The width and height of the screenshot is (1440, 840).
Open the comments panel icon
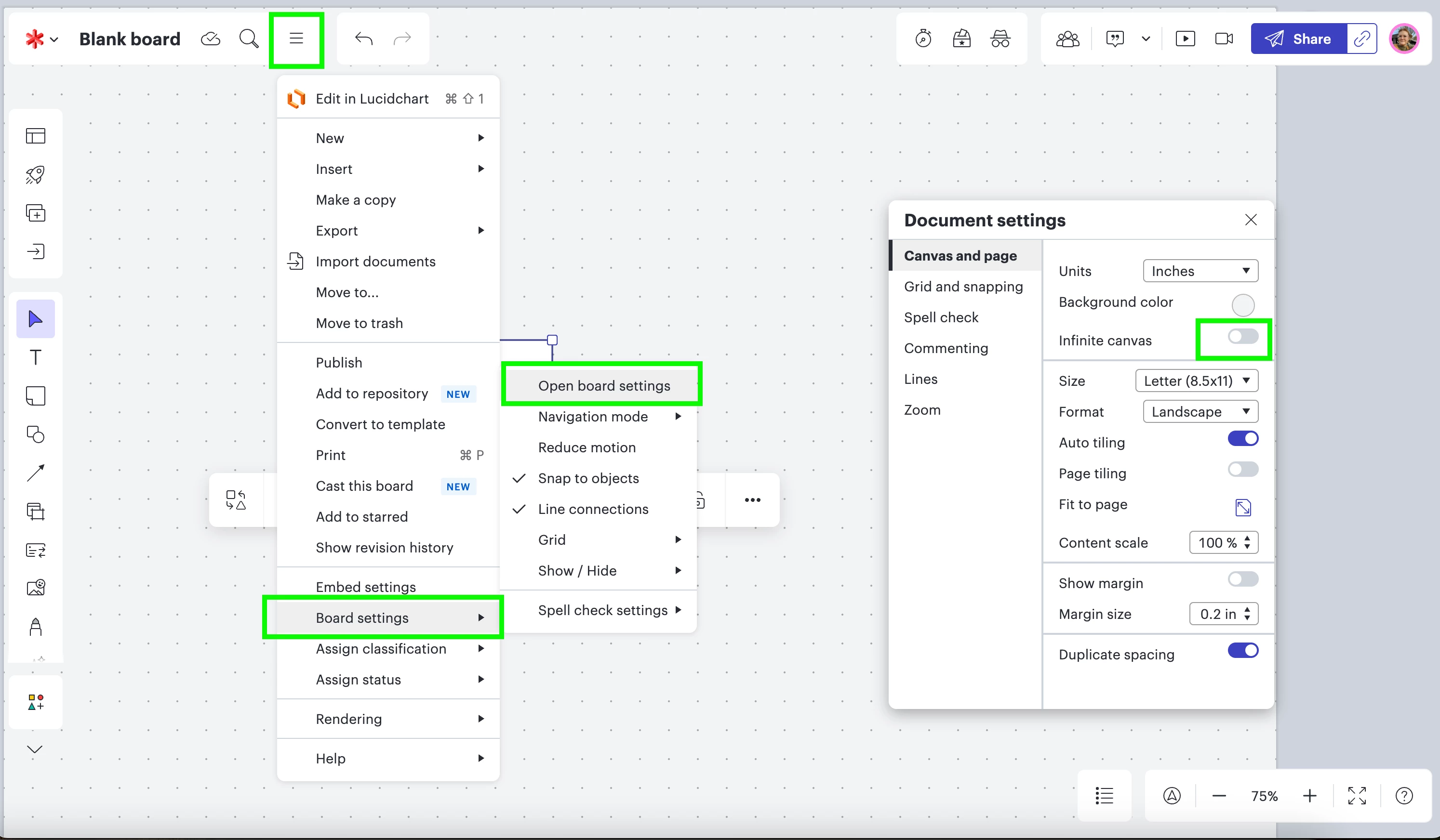click(x=1115, y=39)
